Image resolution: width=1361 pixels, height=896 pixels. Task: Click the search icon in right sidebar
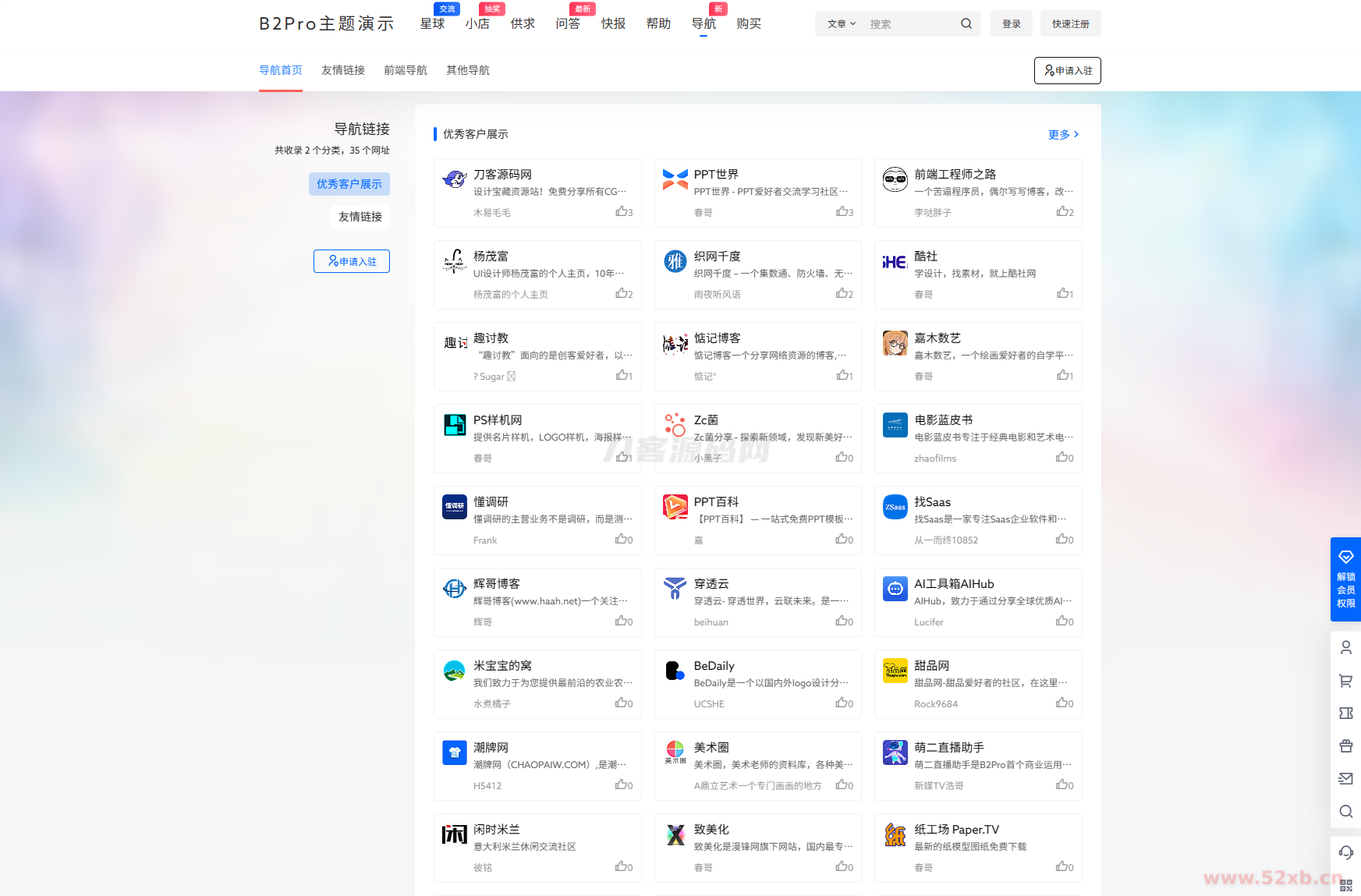(x=1345, y=811)
